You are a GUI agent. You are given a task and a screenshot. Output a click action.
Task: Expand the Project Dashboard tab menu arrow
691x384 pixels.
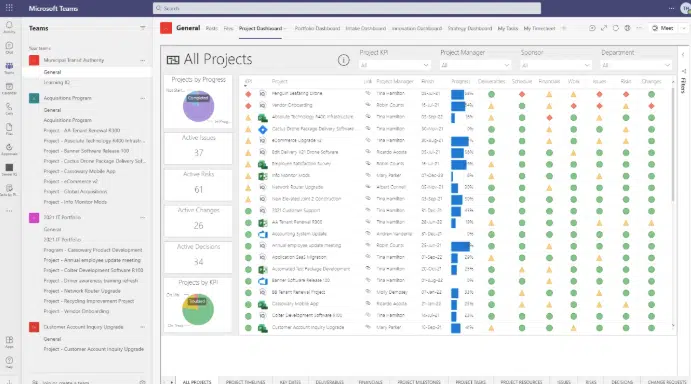coord(285,29)
